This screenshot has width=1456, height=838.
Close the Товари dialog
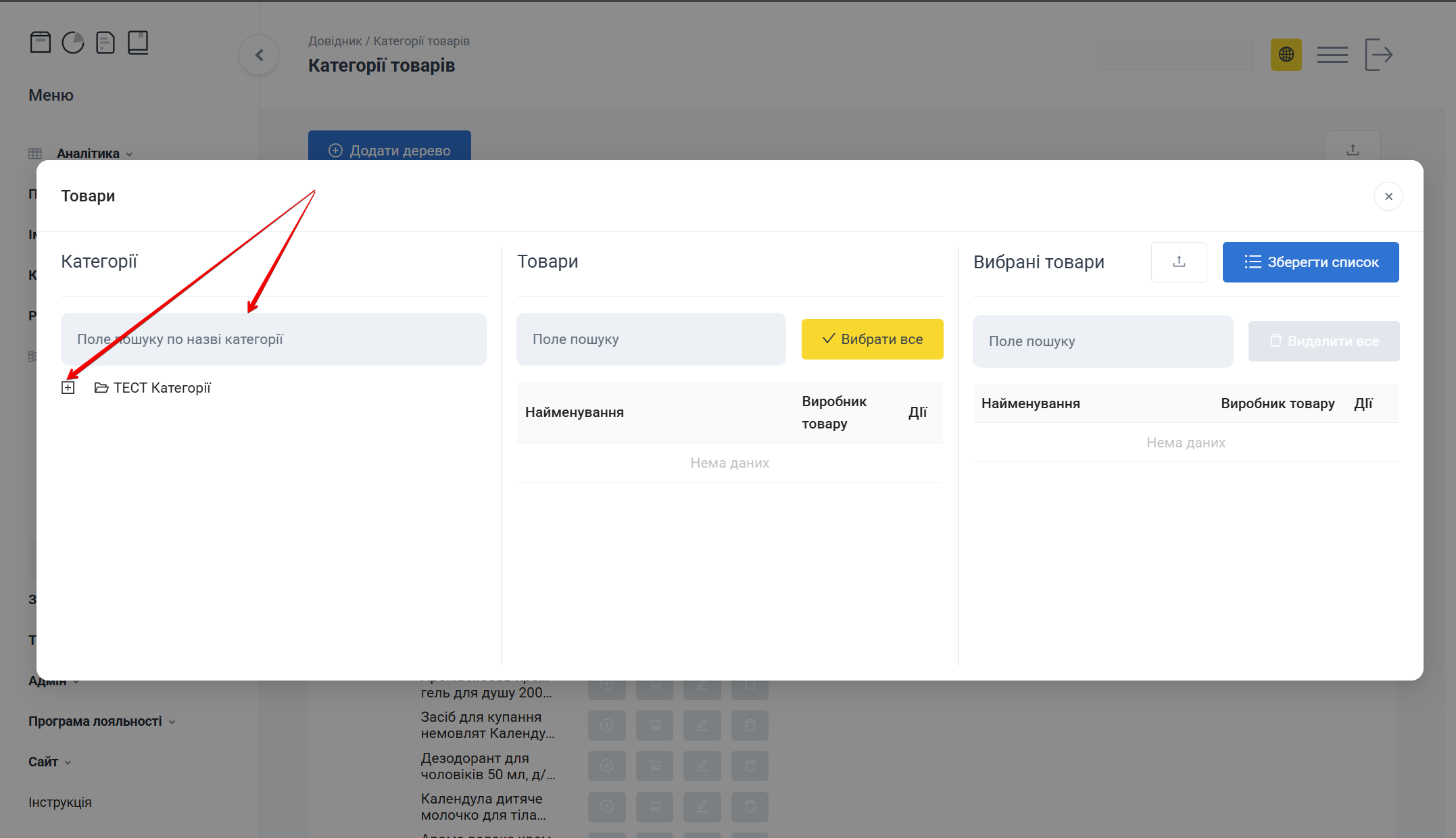coord(1388,197)
